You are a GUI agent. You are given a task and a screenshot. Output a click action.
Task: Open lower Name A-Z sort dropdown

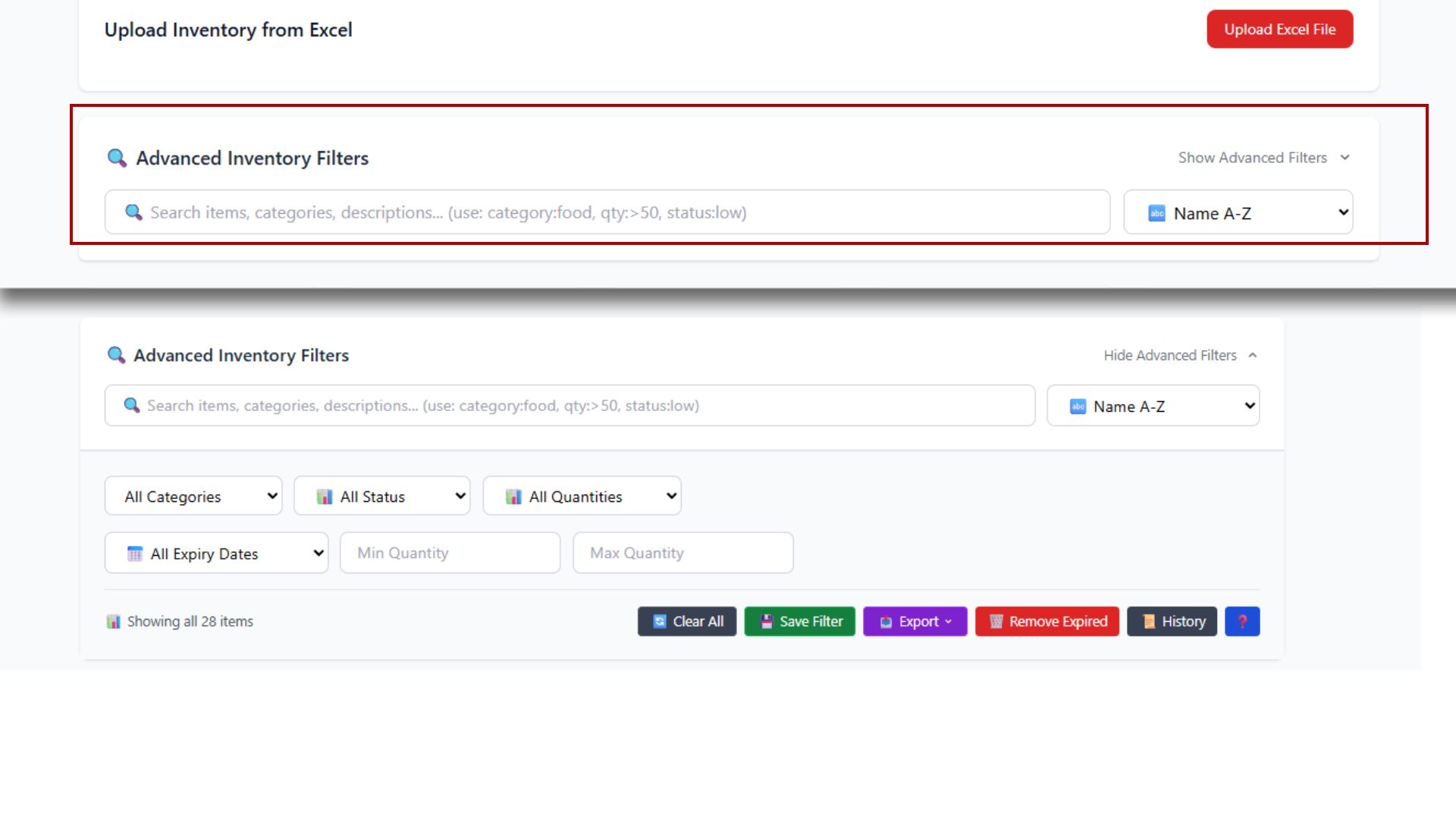[1153, 406]
